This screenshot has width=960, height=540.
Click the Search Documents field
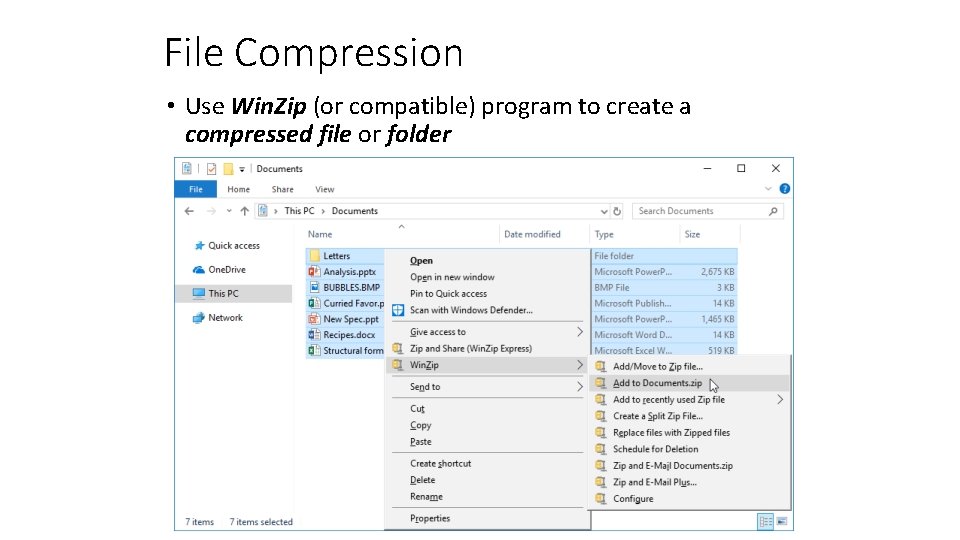(708, 211)
